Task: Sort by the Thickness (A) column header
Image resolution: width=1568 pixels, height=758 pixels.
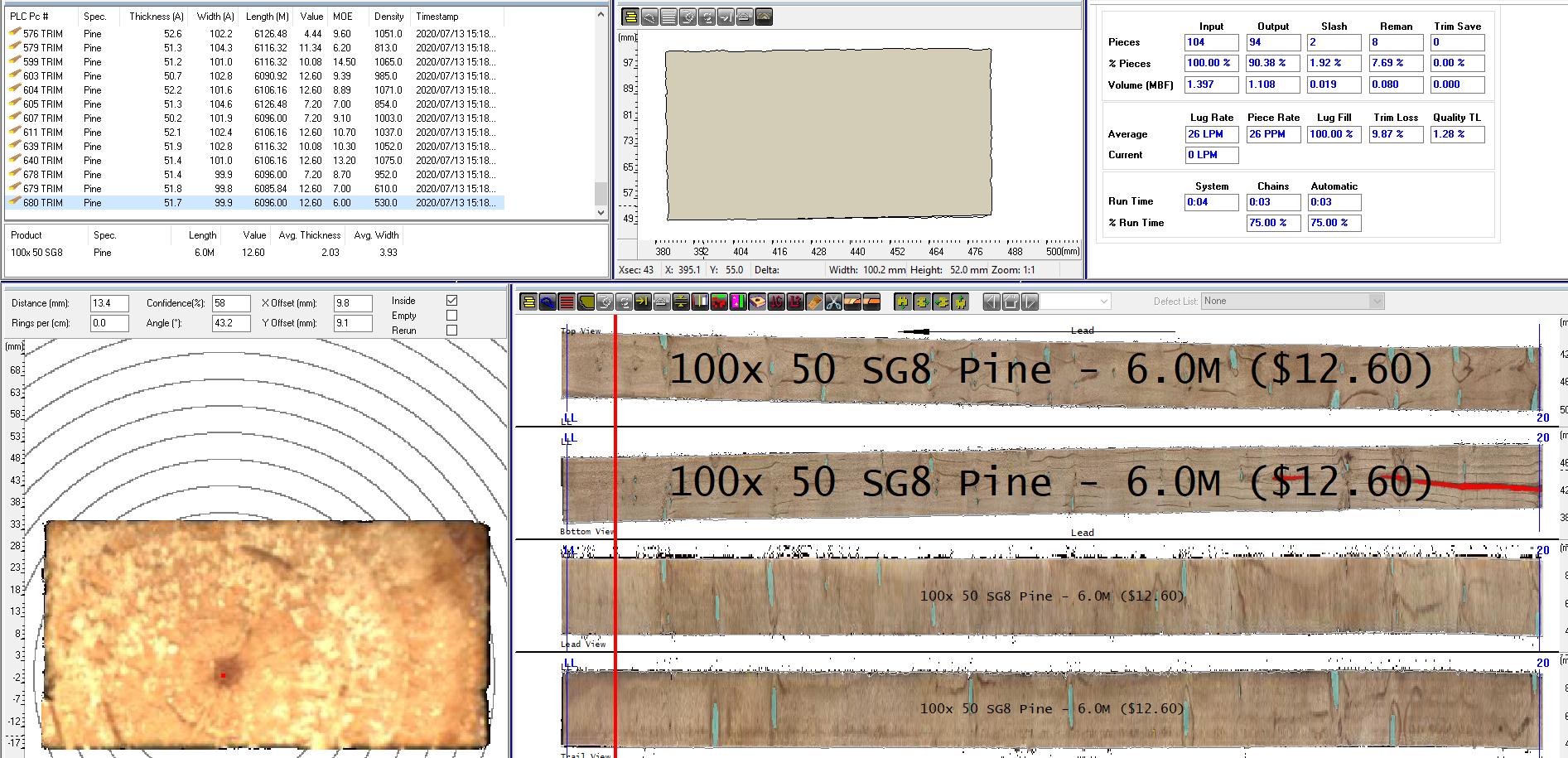Action: (155, 17)
